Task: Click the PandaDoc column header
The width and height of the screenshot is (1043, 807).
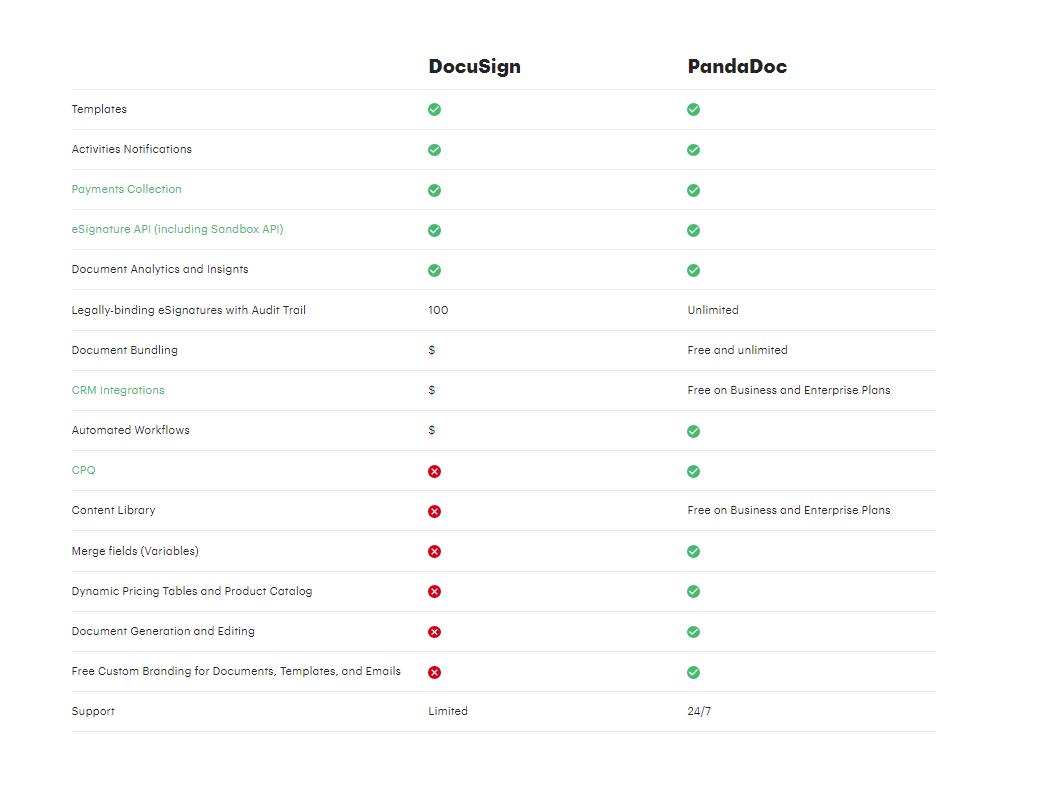Action: [x=737, y=66]
